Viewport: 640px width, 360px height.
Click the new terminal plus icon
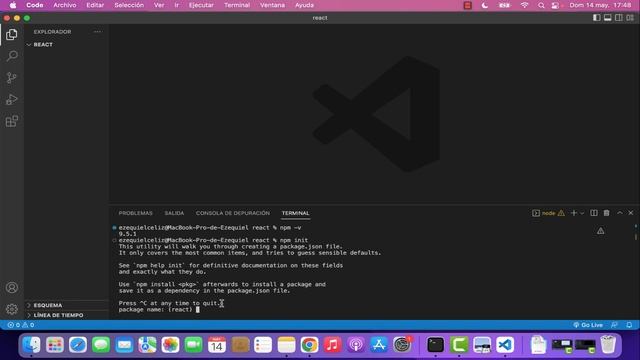[x=574, y=213]
